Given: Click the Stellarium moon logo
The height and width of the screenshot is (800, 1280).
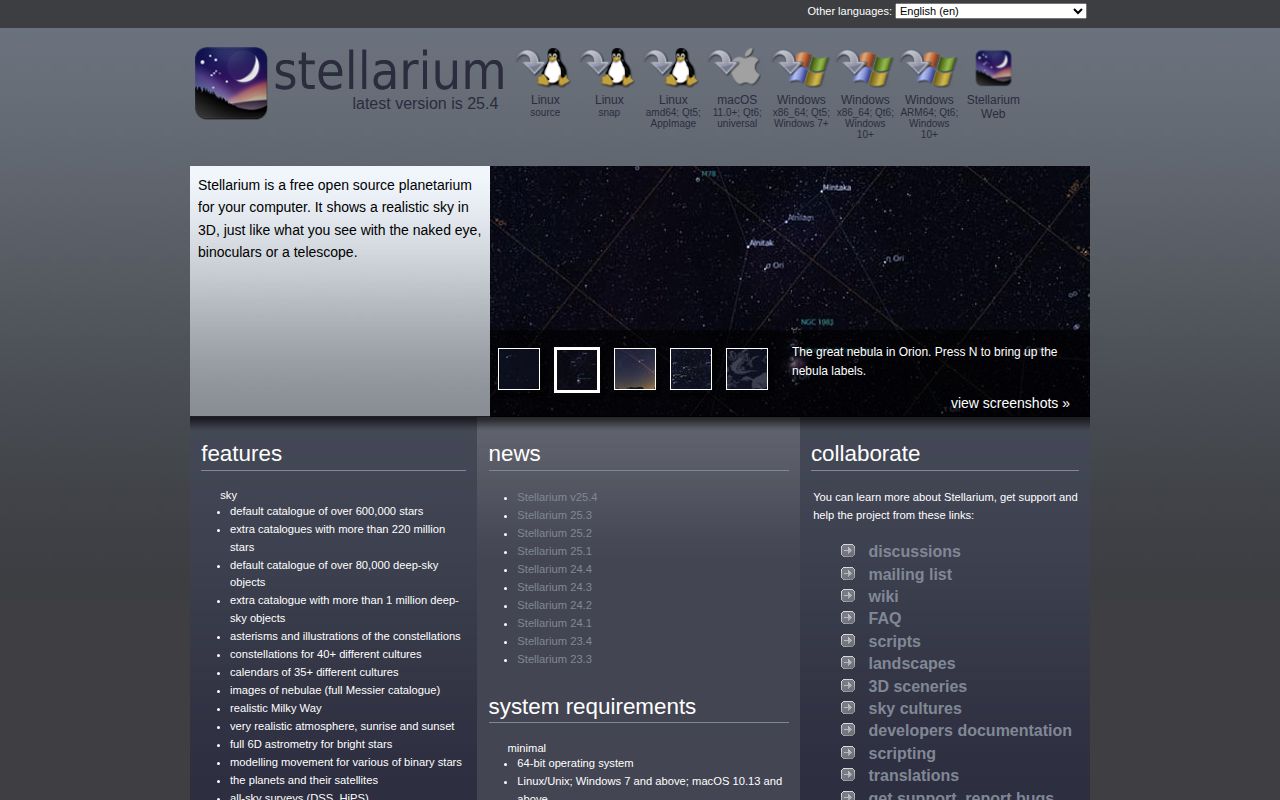Looking at the screenshot, I should (230, 83).
